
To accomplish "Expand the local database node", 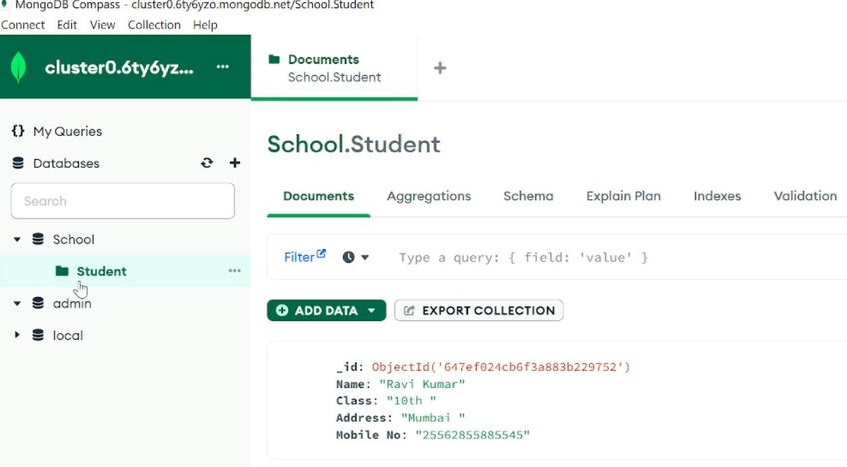I will coord(17,335).
